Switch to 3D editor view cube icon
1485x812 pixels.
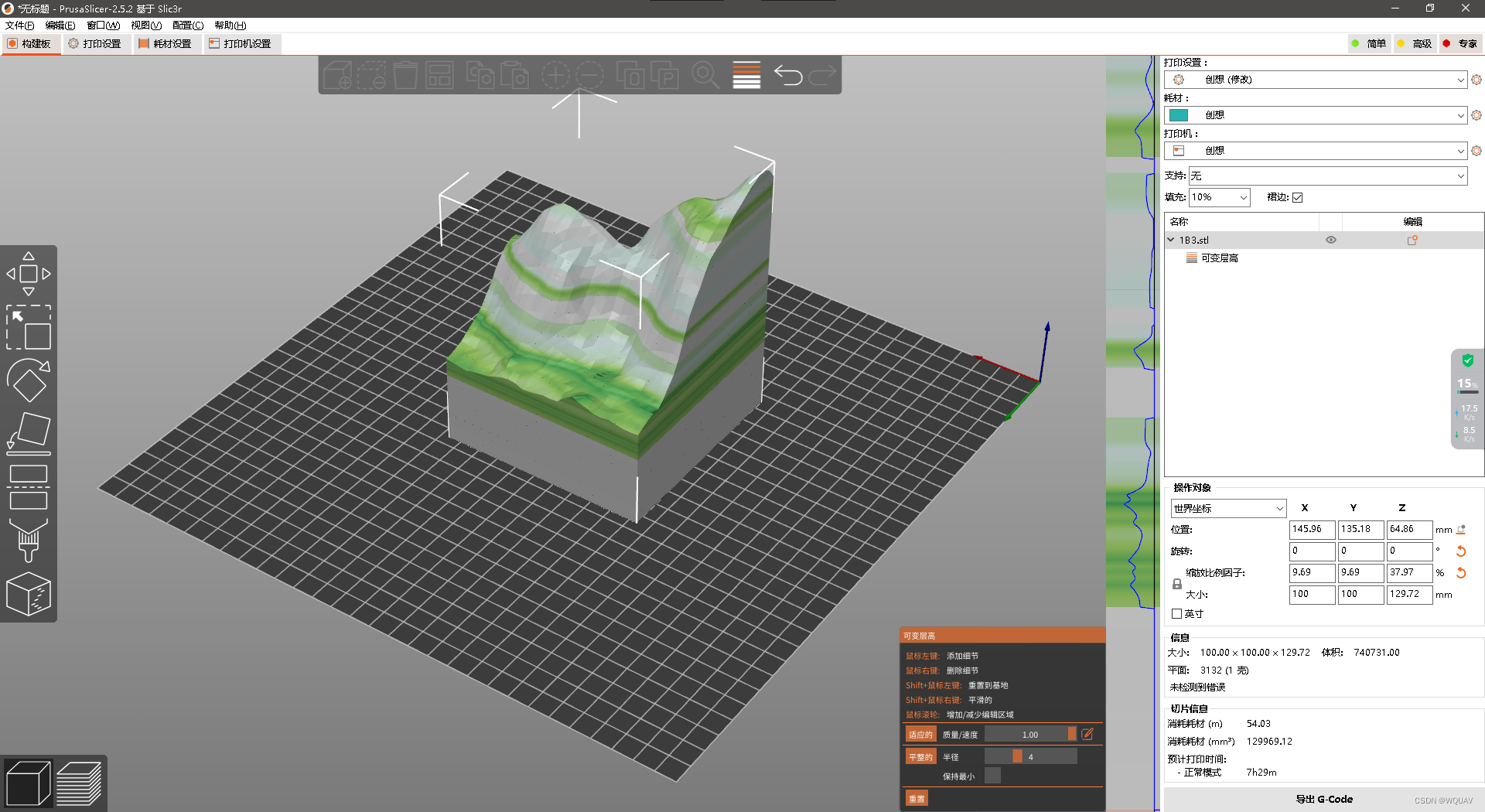[28, 783]
